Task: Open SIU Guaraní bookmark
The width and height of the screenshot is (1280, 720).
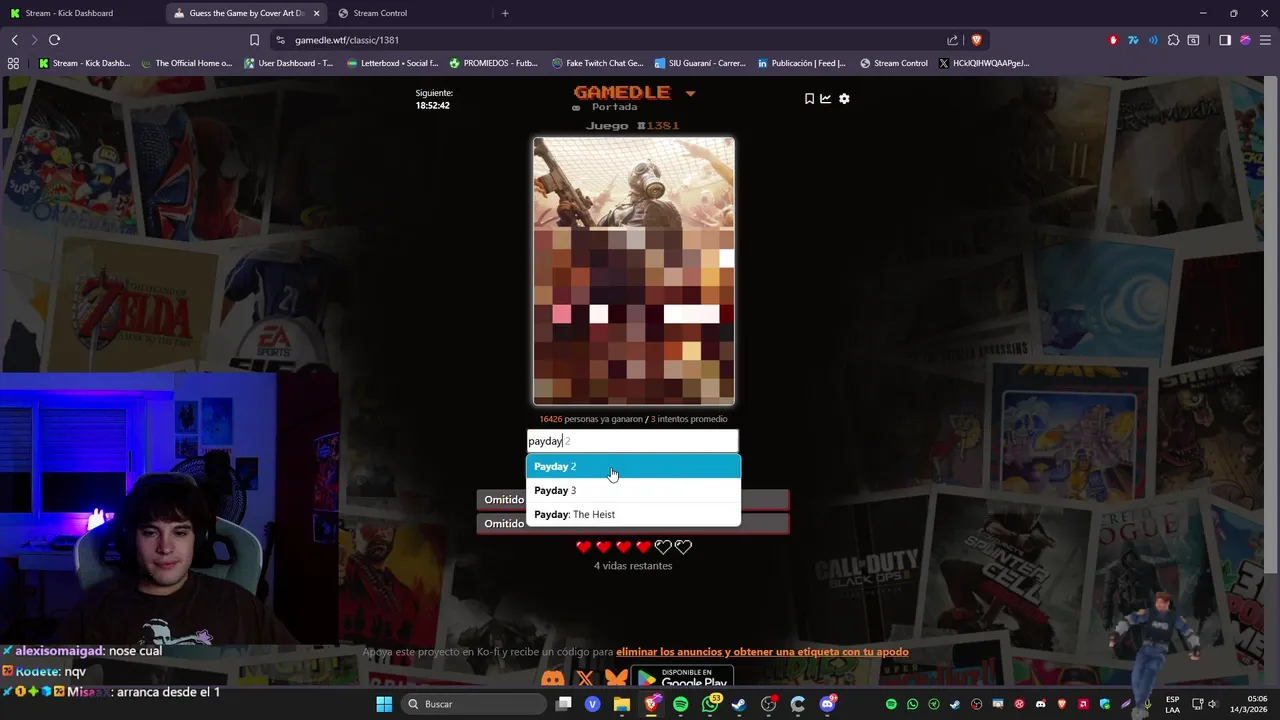Action: [x=699, y=63]
